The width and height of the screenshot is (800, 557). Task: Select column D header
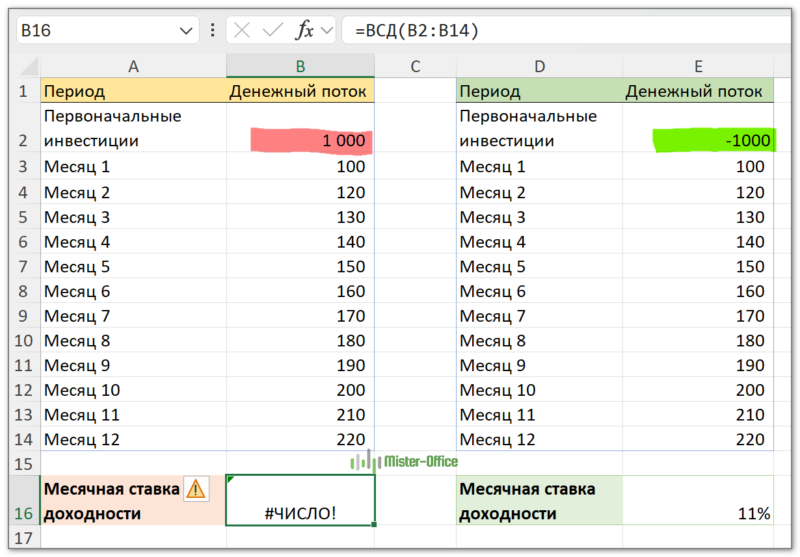[x=540, y=67]
